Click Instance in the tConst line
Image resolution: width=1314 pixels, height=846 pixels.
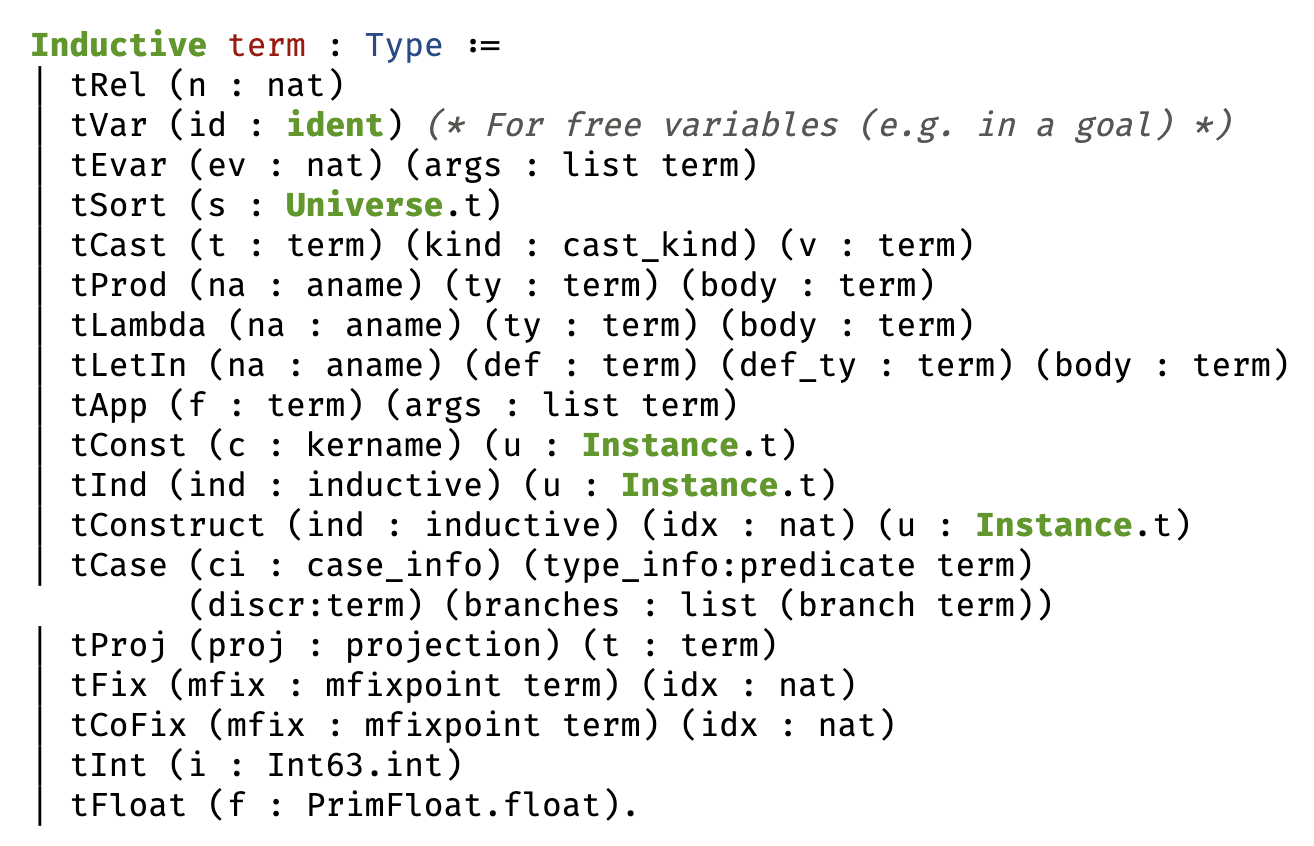pyautogui.click(x=661, y=446)
